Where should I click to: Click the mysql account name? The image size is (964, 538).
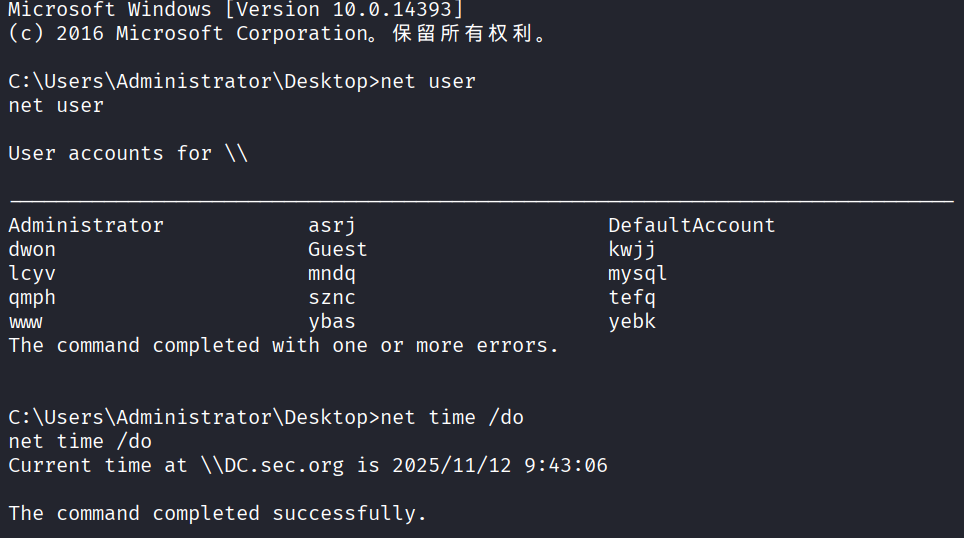coord(637,273)
